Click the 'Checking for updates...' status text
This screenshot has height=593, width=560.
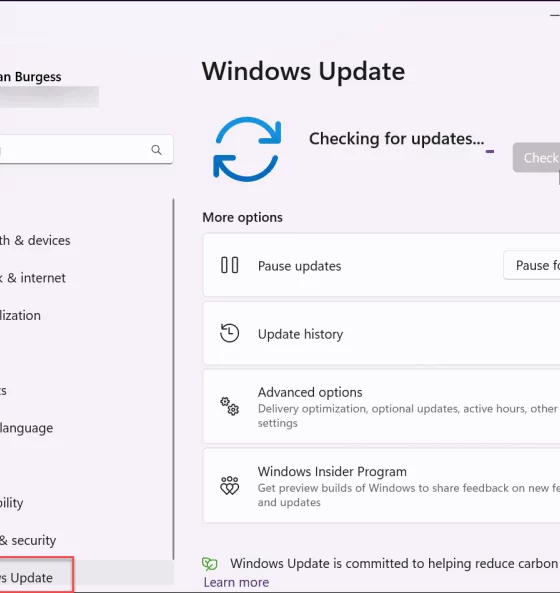pyautogui.click(x=396, y=139)
